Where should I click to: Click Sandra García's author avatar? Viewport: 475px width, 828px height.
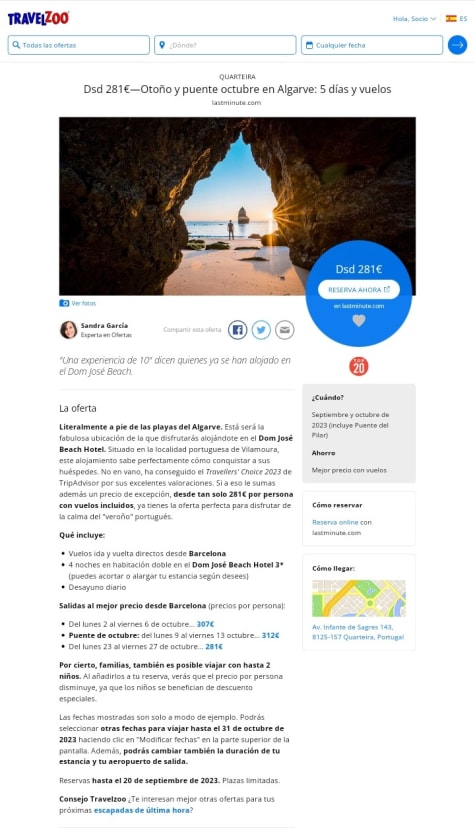69,330
